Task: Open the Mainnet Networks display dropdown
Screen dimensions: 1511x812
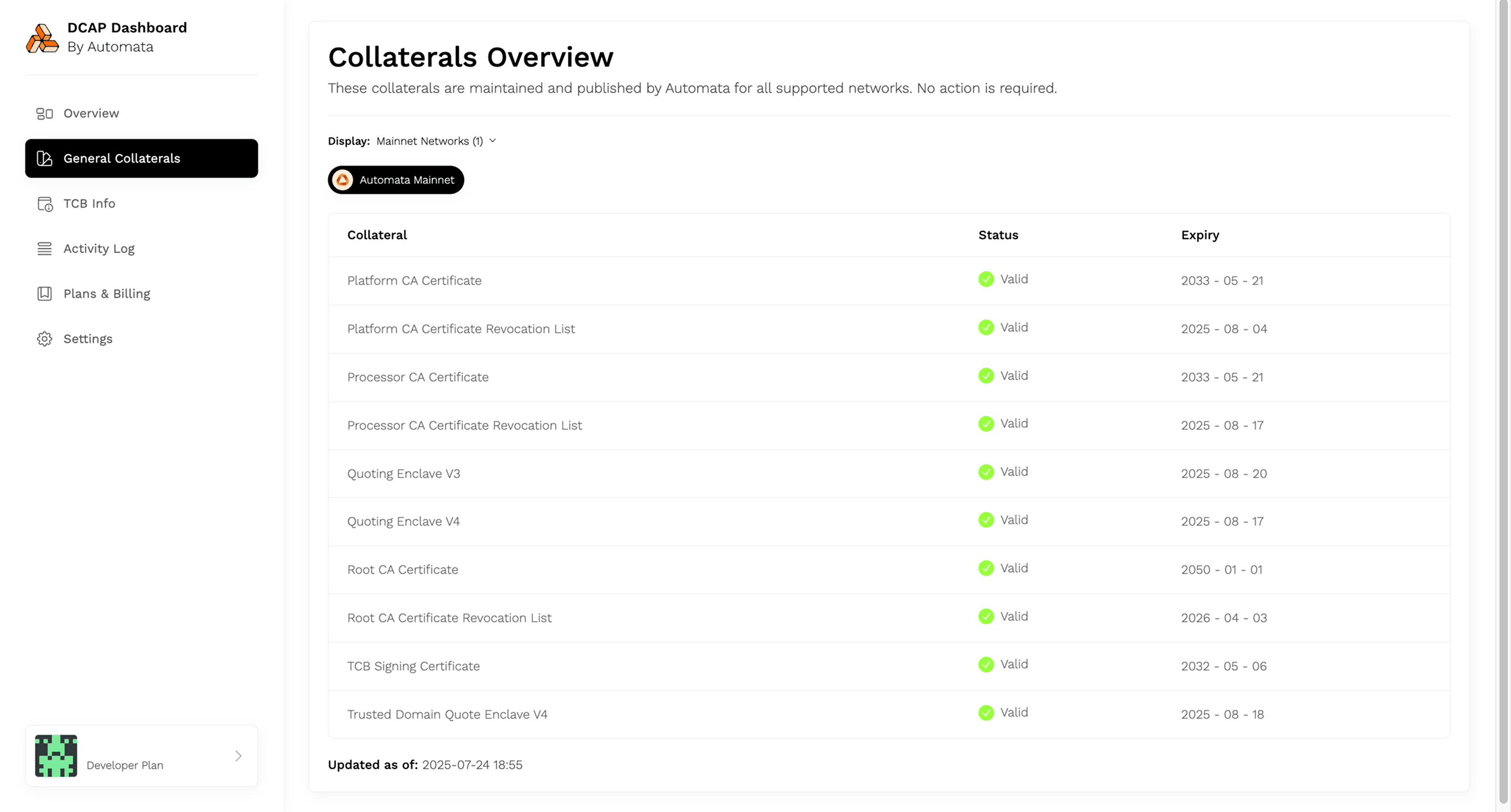Action: (435, 141)
